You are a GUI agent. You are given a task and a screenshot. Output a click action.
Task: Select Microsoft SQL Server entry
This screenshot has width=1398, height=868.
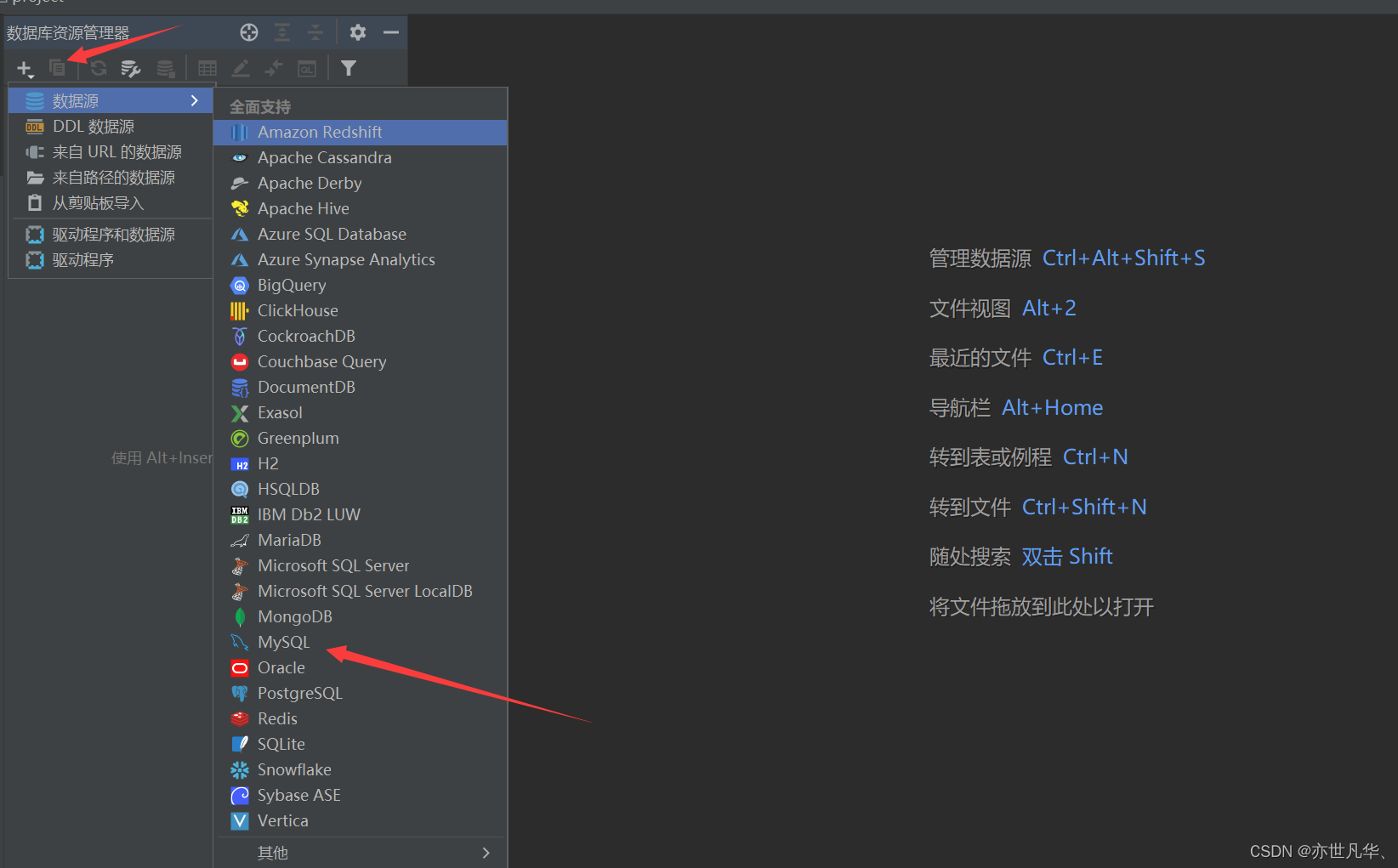[x=361, y=565]
